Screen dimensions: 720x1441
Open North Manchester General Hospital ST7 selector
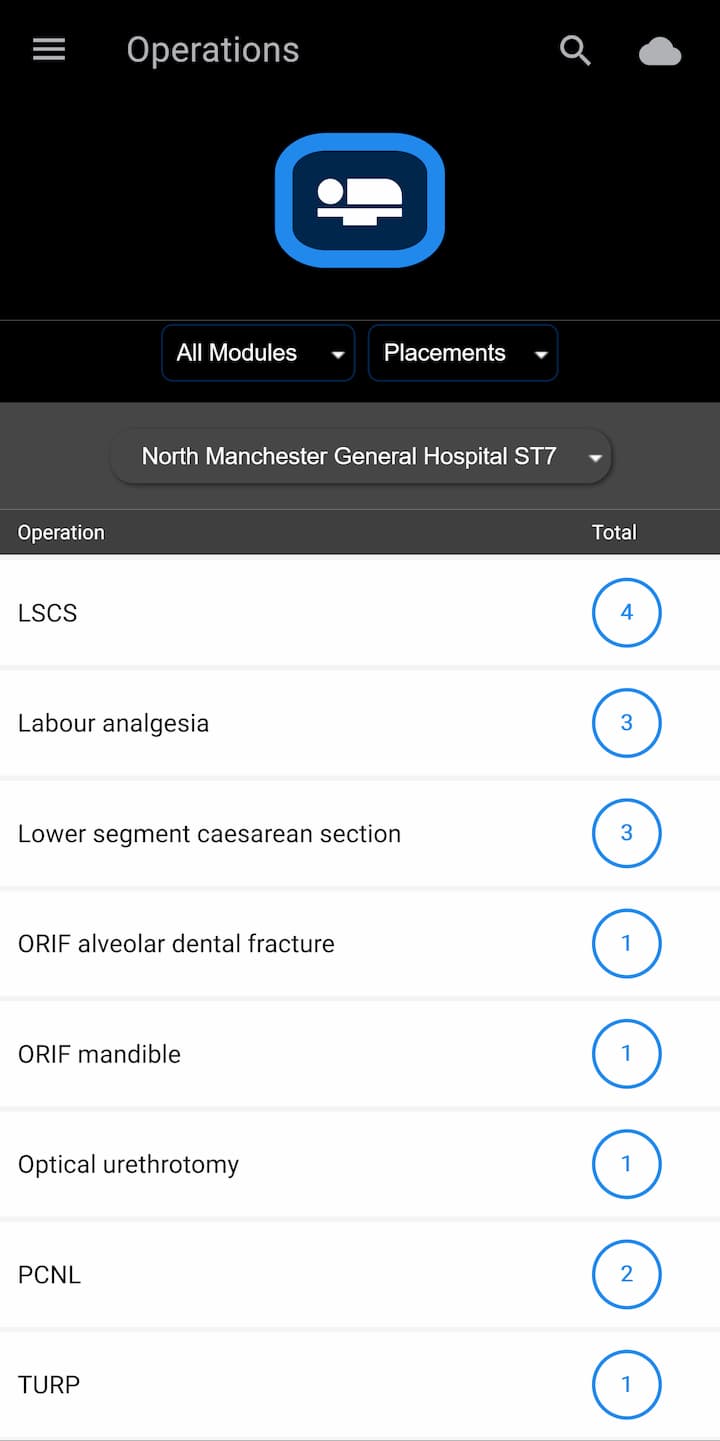[x=360, y=457]
